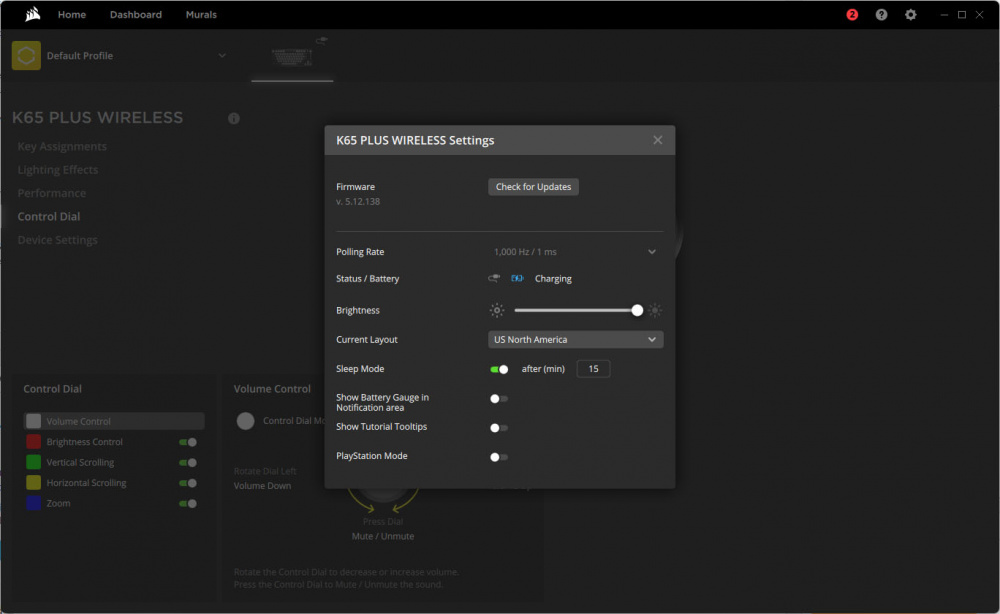Click the 'Brightness Control' label
1000x614 pixels.
(84, 442)
